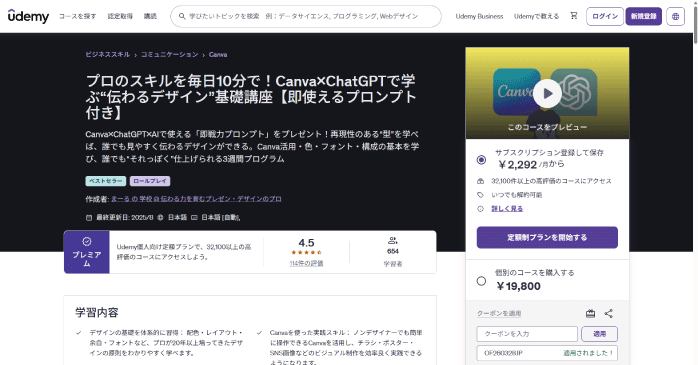
Task: Open 認定取得 menu item
Action: (120, 16)
